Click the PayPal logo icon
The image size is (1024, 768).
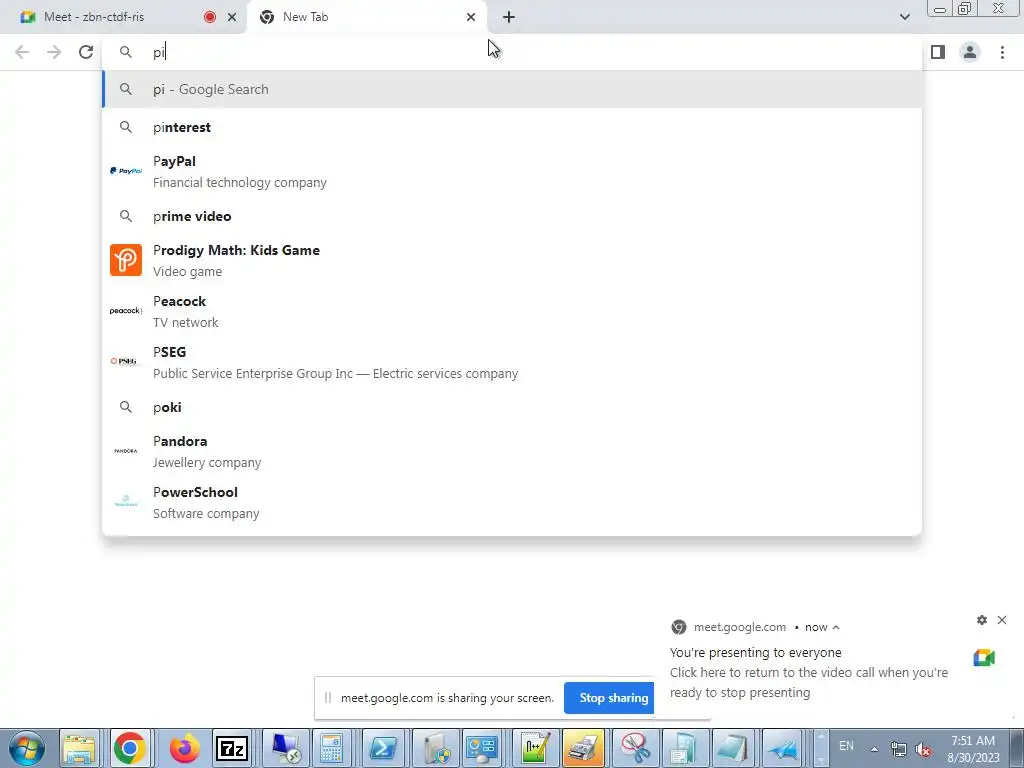pos(125,171)
